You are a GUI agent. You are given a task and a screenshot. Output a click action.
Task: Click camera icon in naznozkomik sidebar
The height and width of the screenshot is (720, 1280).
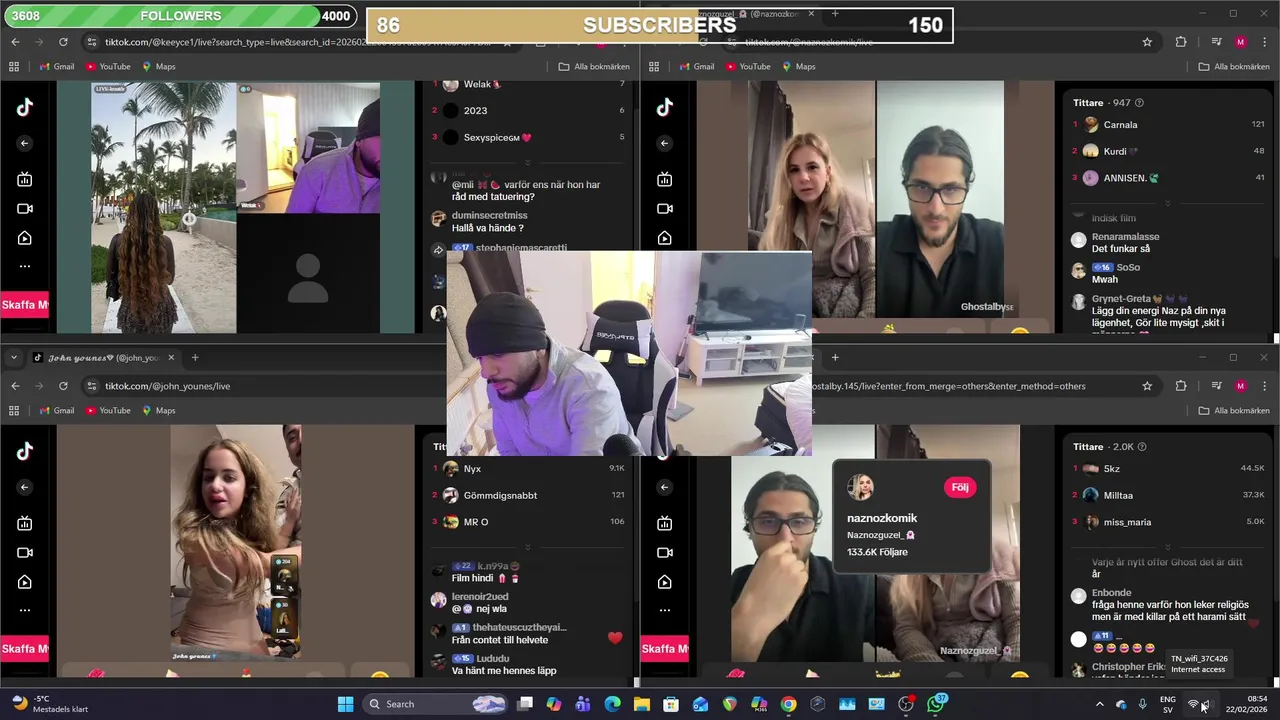[665, 208]
